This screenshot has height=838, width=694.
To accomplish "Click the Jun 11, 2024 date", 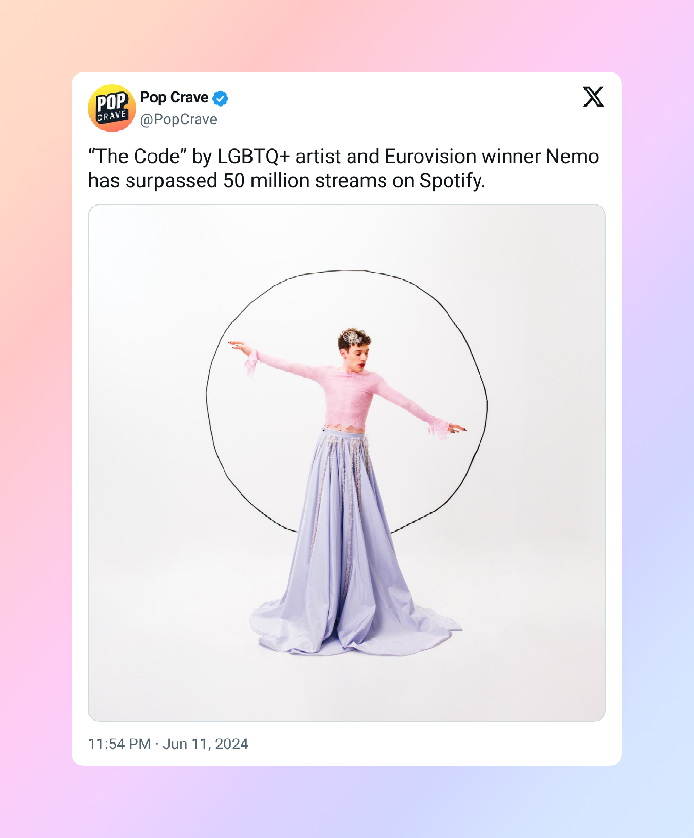I will point(205,744).
